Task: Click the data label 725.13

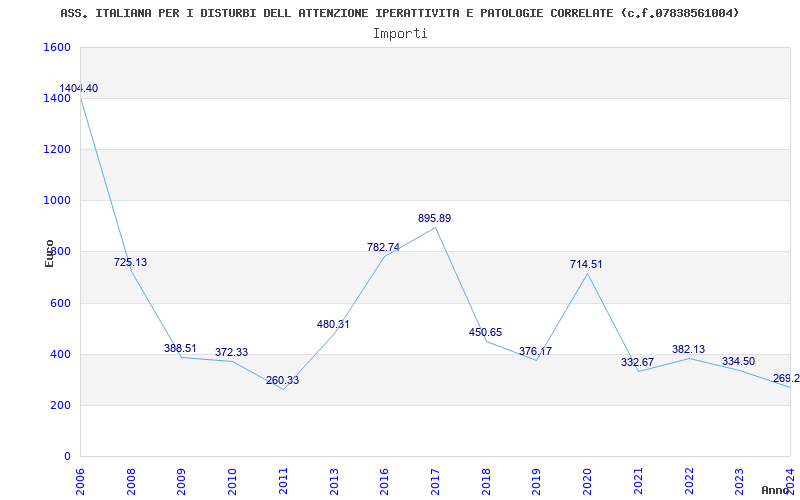Action: pyautogui.click(x=130, y=262)
